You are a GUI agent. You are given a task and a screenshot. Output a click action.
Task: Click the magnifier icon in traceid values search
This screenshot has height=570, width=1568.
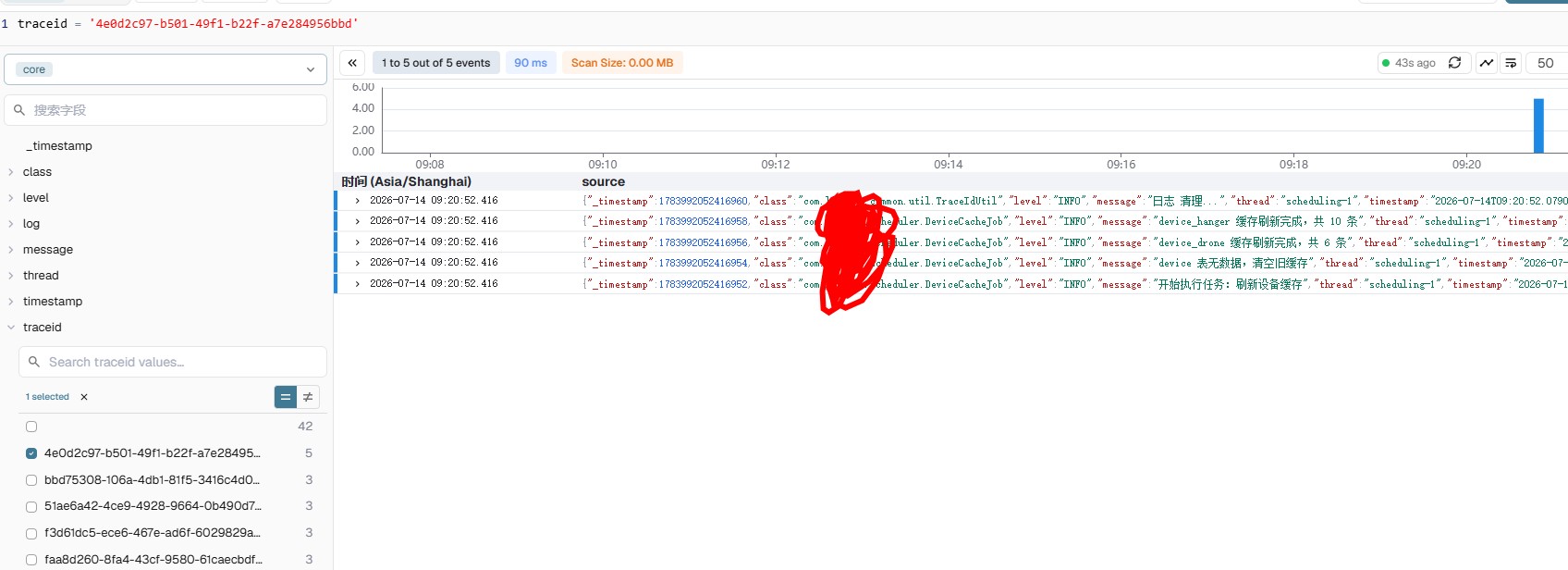pyautogui.click(x=34, y=362)
